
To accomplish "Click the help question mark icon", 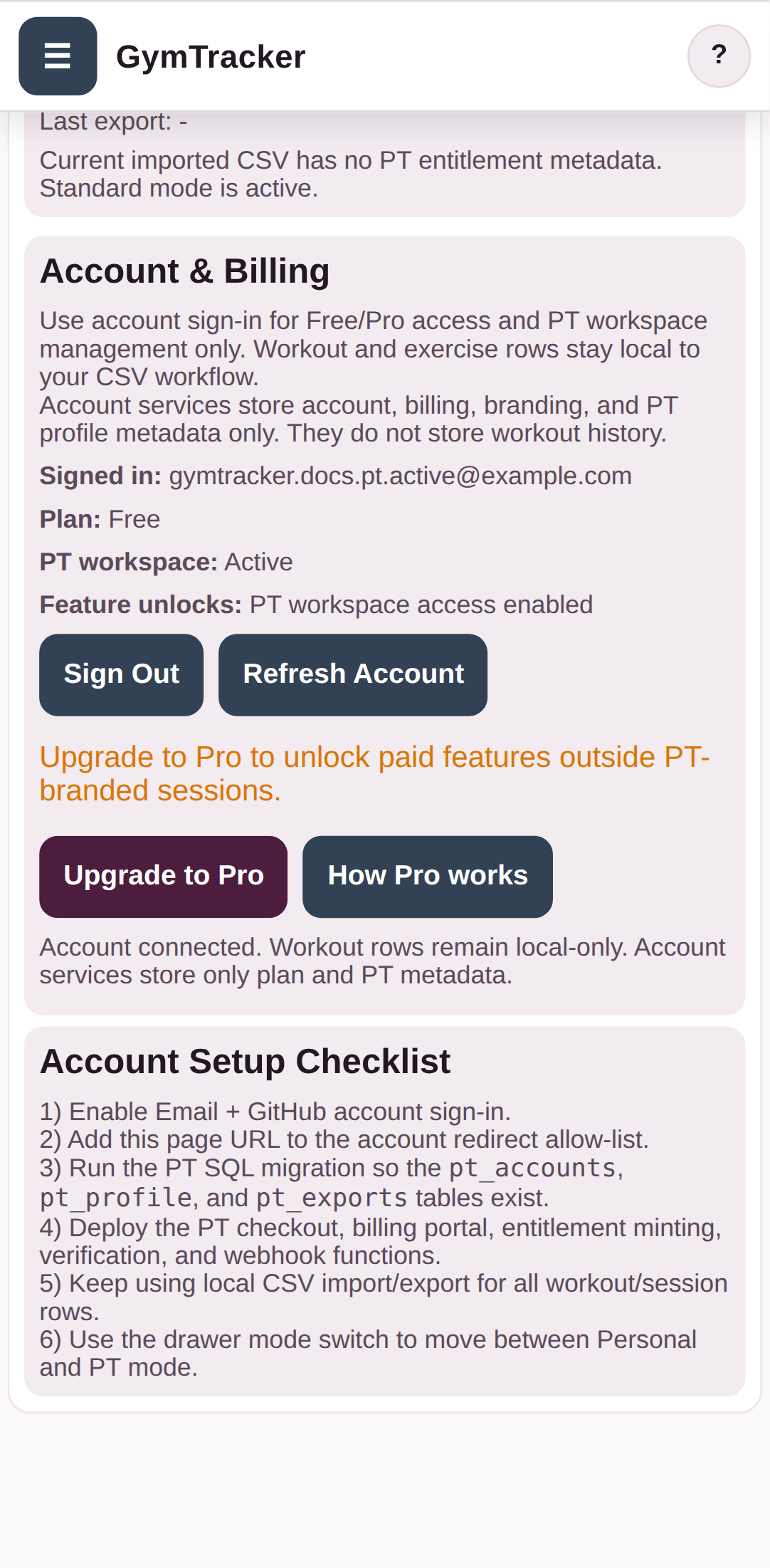I will (x=719, y=55).
